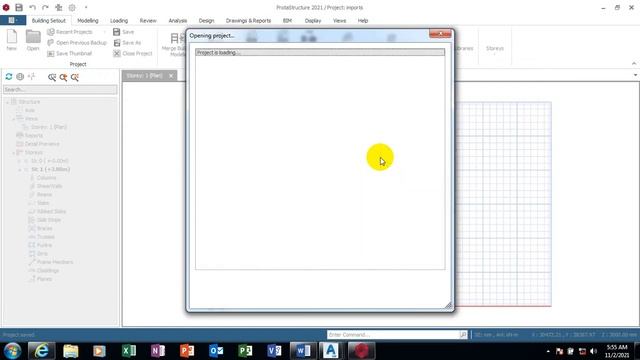640x360 pixels.
Task: Click the globe icon in the tree toolbar
Action: (x=20, y=76)
